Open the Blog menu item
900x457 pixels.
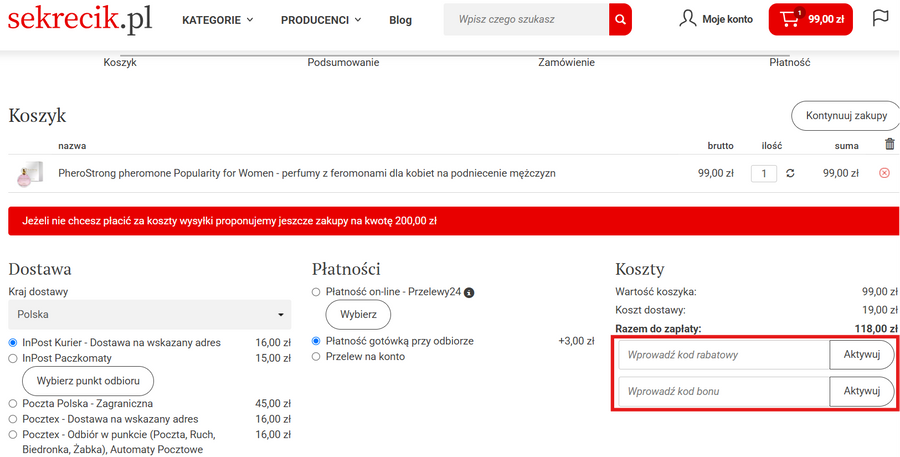(400, 20)
